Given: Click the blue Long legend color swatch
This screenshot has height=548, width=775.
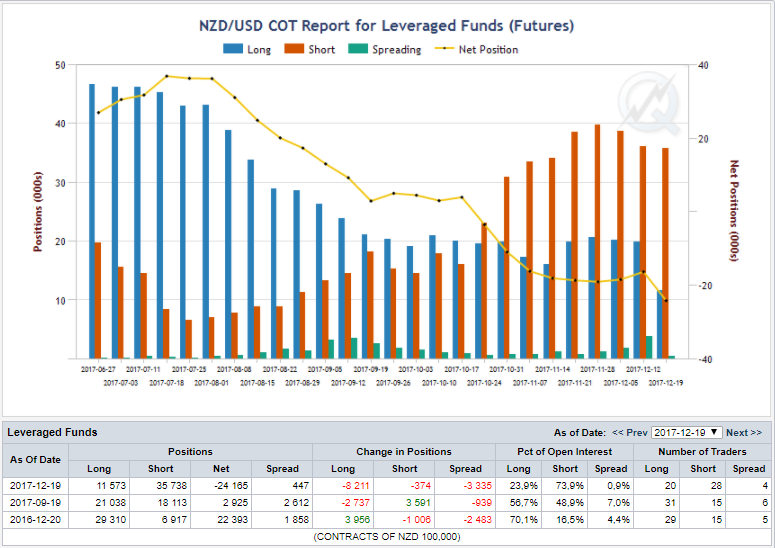Looking at the screenshot, I should (233, 49).
